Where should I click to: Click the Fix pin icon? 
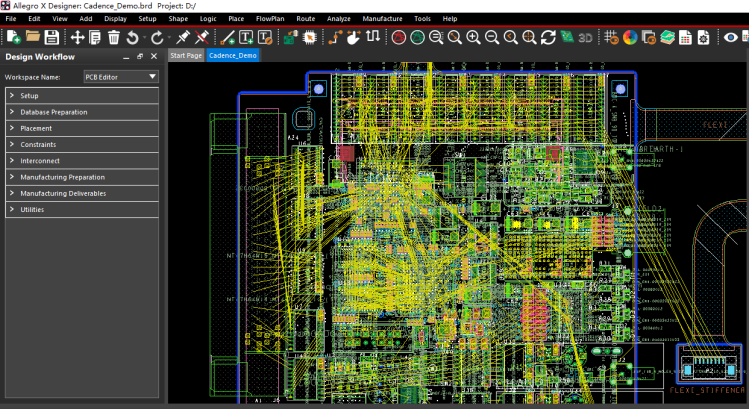click(x=183, y=37)
